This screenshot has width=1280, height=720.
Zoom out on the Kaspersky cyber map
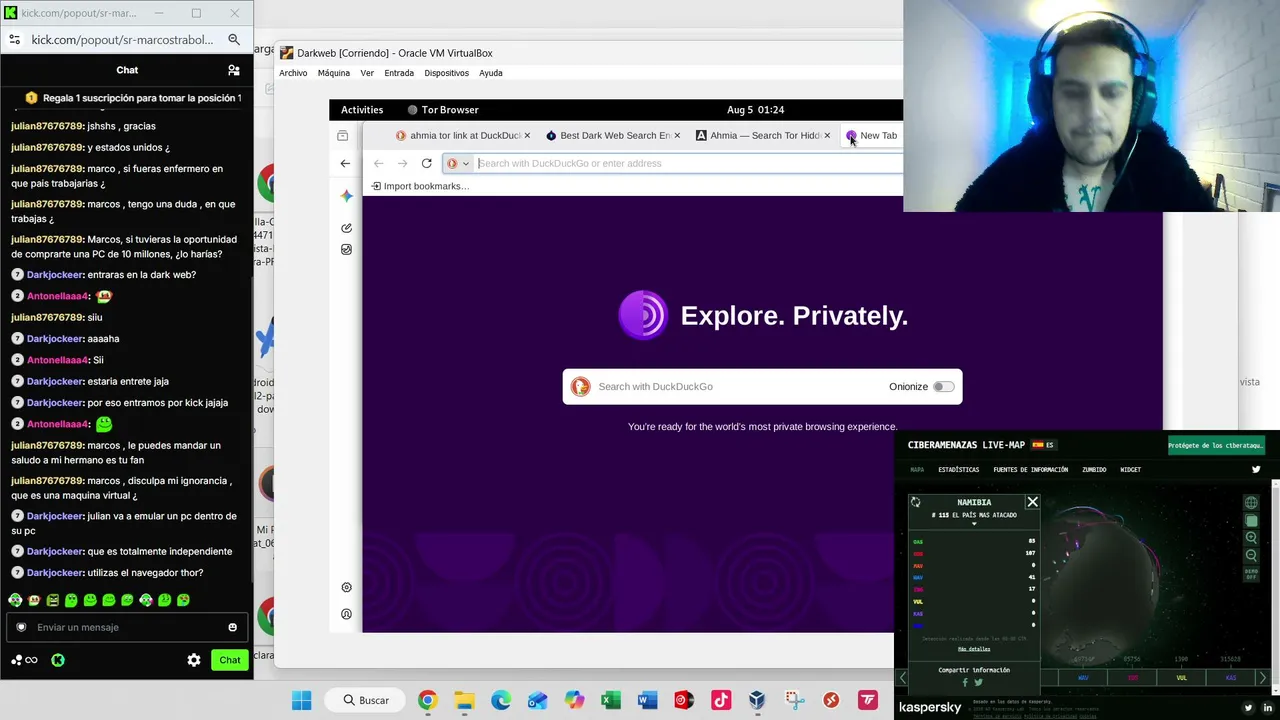tap(1251, 555)
